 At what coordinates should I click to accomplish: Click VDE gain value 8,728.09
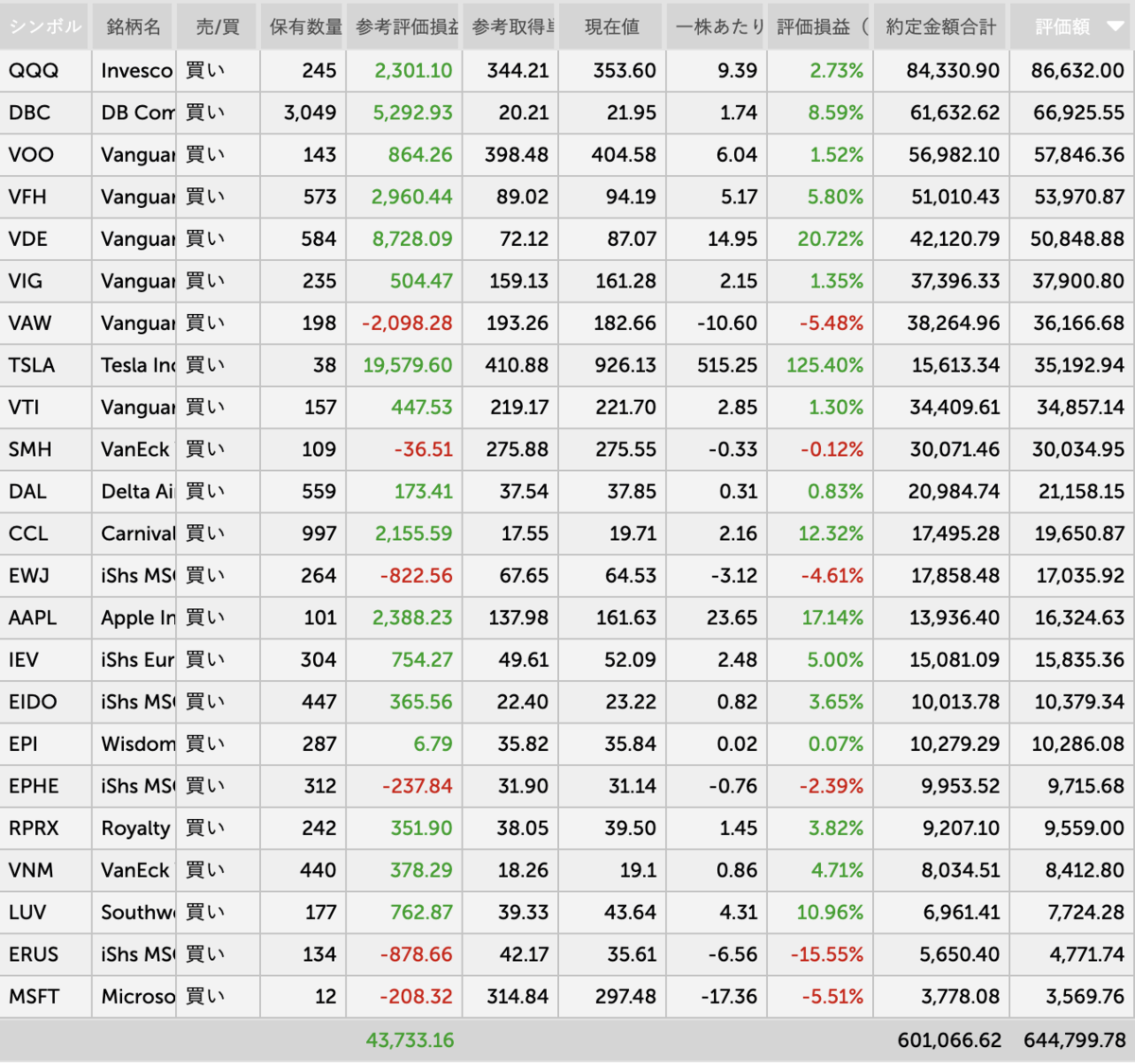412,239
